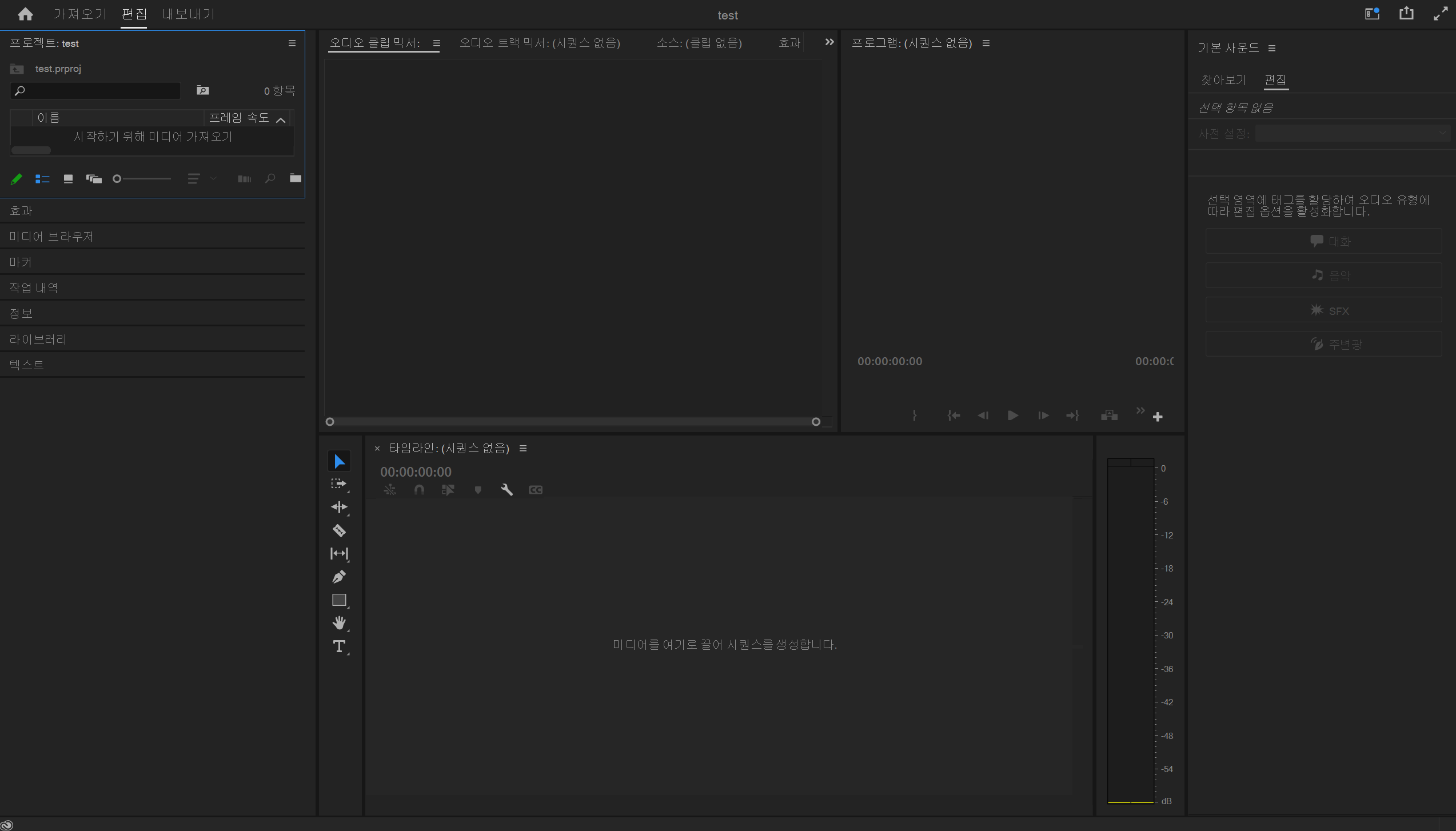Select the Ripple Edit tool
This screenshot has height=831, width=1456.
click(x=339, y=507)
